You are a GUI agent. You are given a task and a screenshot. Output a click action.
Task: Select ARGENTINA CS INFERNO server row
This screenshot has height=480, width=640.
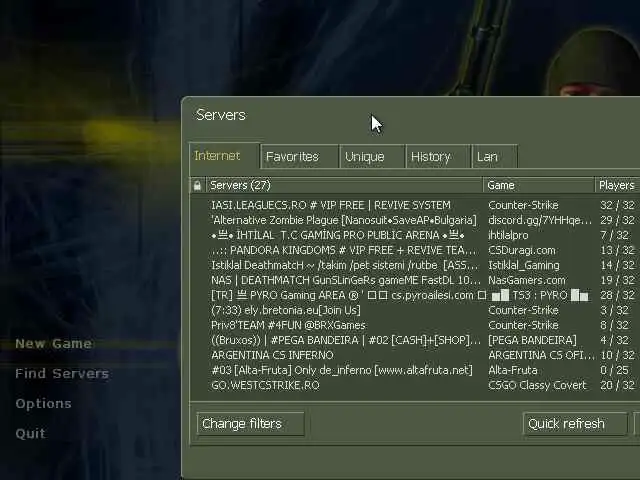pos(415,355)
